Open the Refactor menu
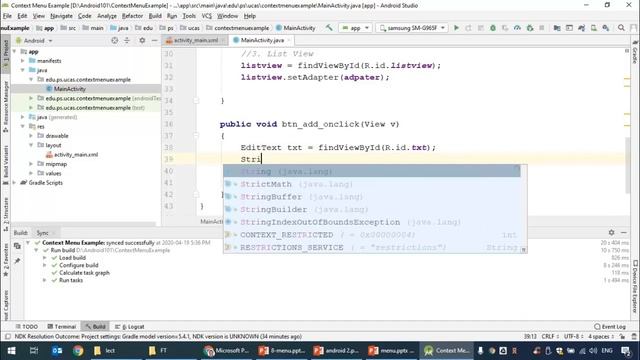640x360 pixels. [x=132, y=16]
